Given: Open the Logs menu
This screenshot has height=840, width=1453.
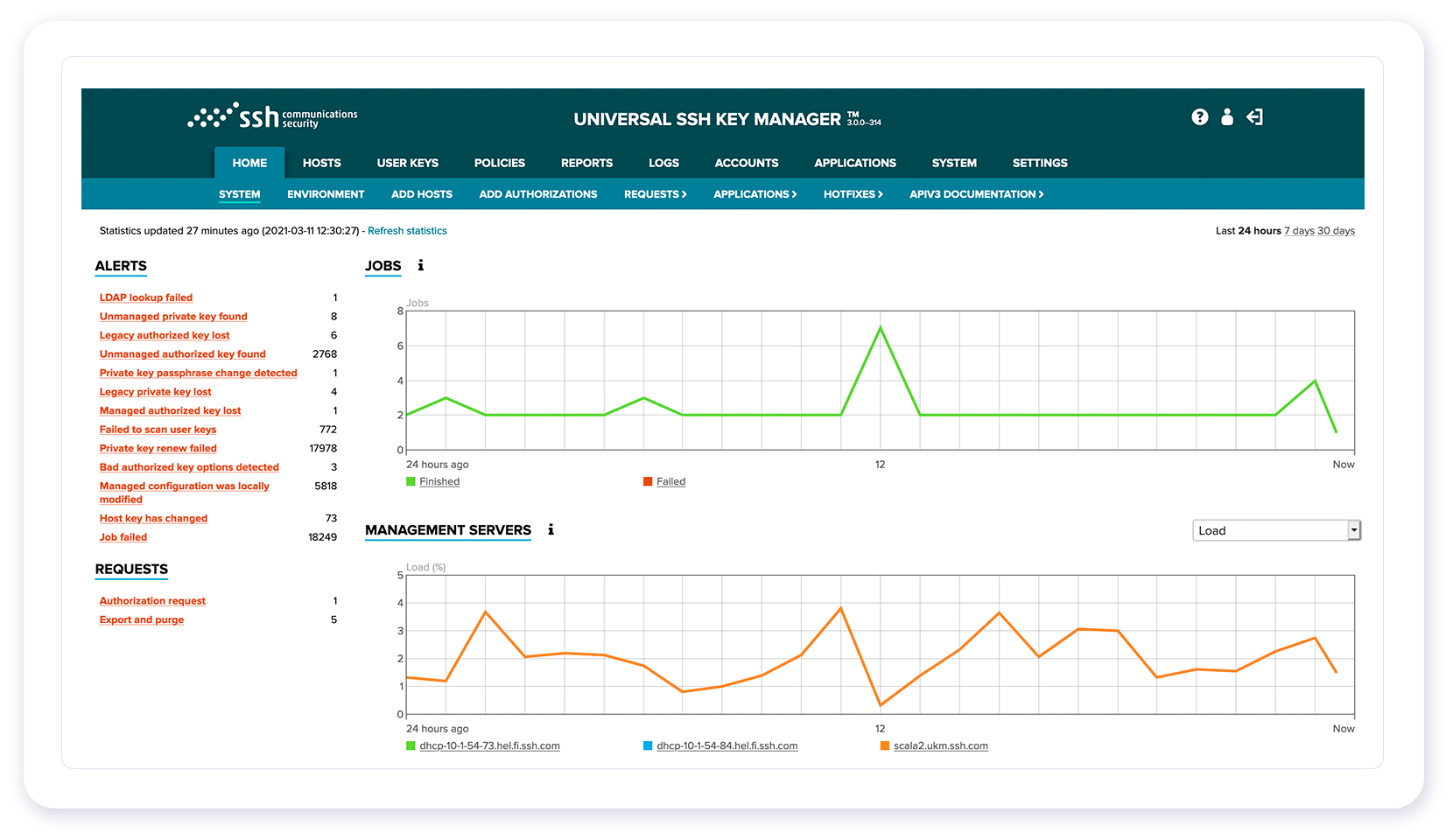Looking at the screenshot, I should 663,163.
